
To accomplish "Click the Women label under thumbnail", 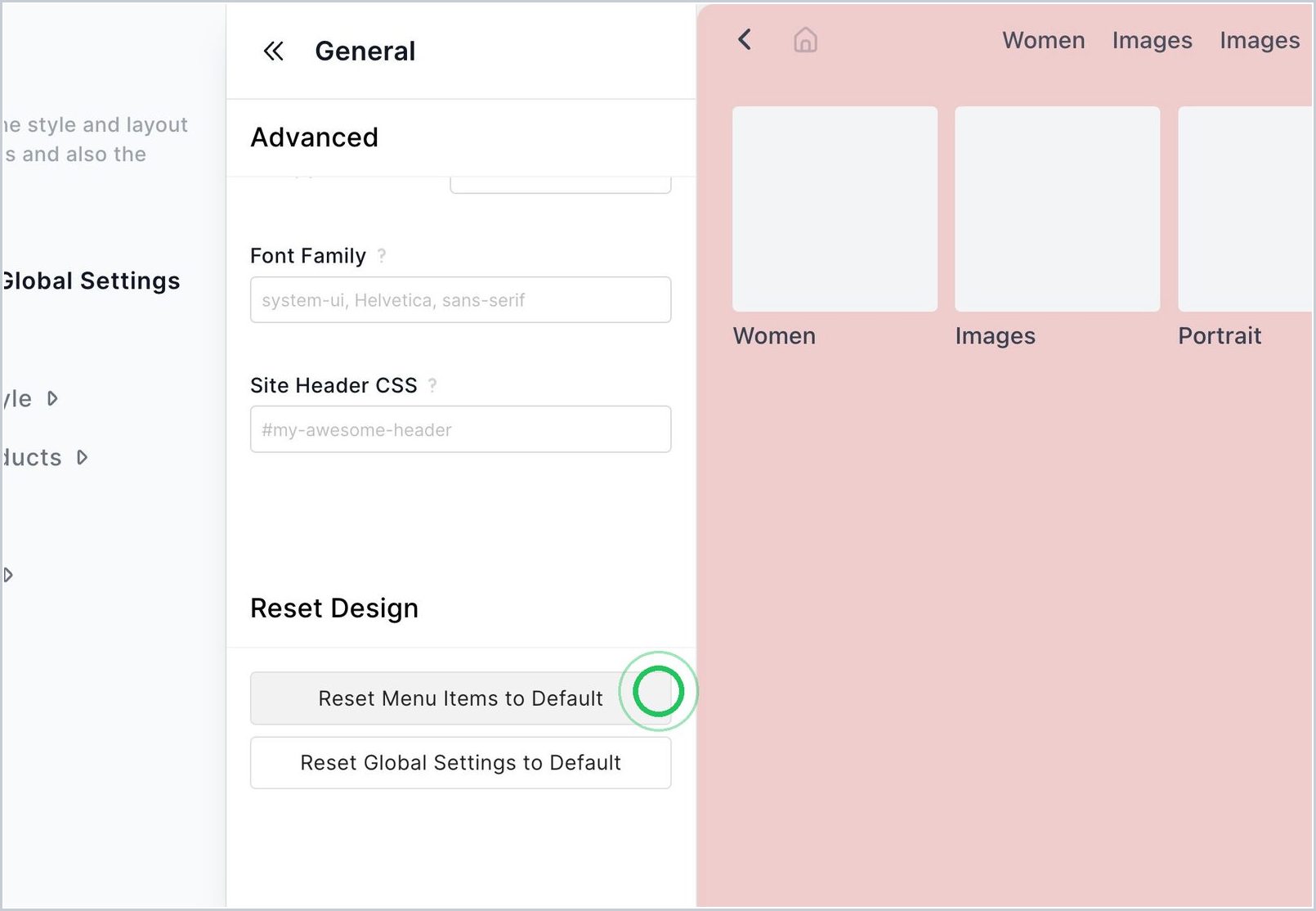I will [774, 336].
